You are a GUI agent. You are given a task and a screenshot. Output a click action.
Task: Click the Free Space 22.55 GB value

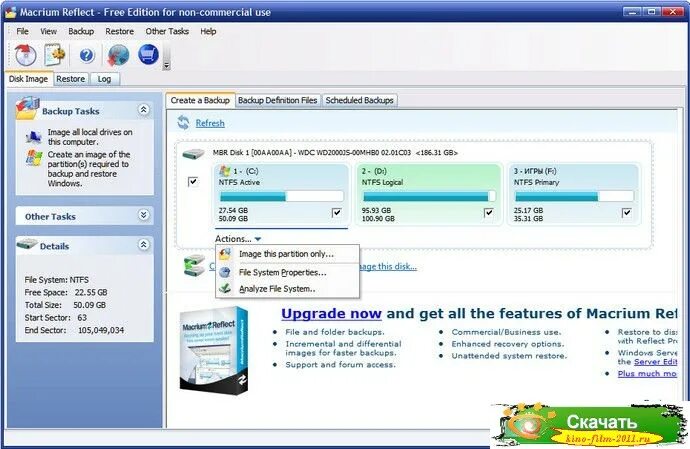pos(91,292)
